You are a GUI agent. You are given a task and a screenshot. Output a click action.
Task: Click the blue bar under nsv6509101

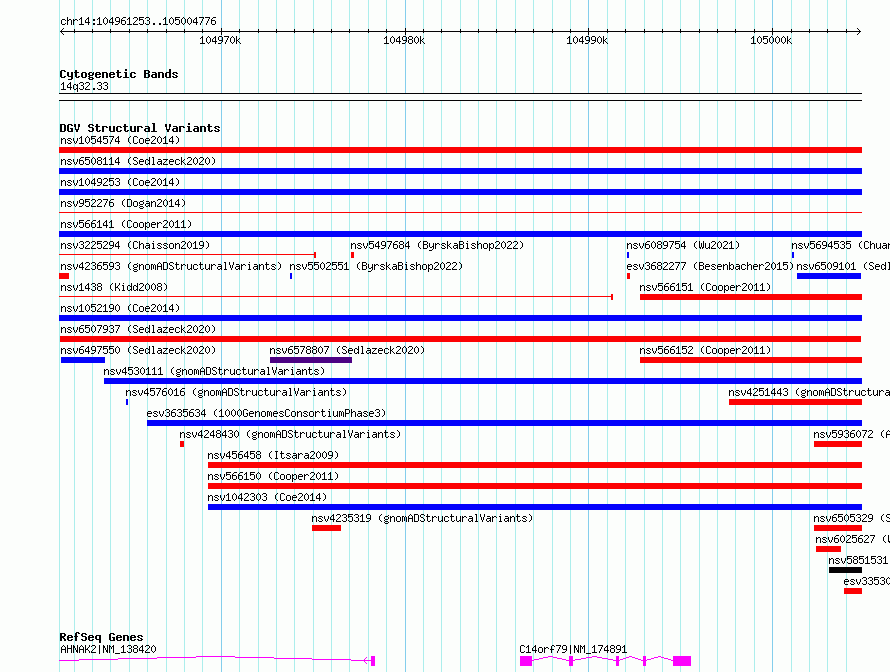point(829,276)
